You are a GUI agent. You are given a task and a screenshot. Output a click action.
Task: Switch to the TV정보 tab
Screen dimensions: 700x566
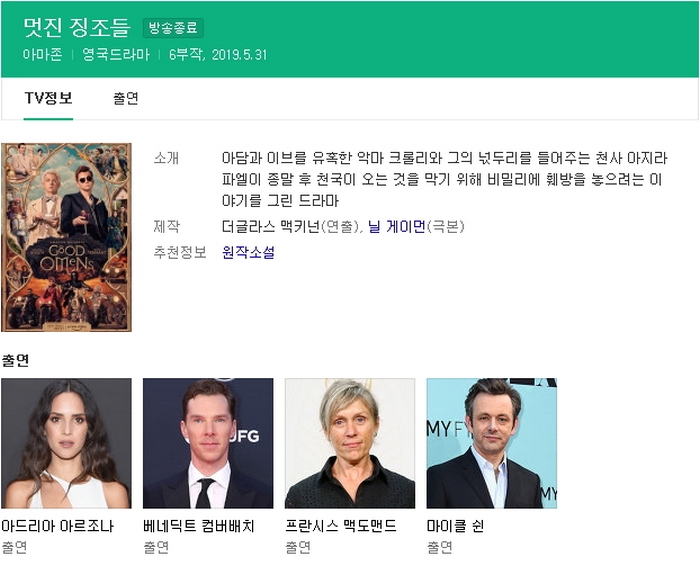(48, 98)
